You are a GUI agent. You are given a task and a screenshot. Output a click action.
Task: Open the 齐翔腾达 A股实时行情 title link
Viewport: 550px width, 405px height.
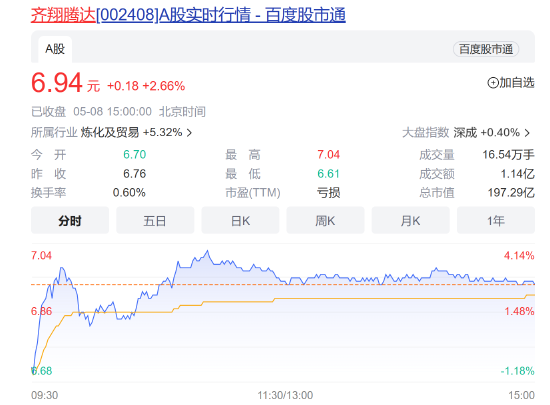(188, 15)
